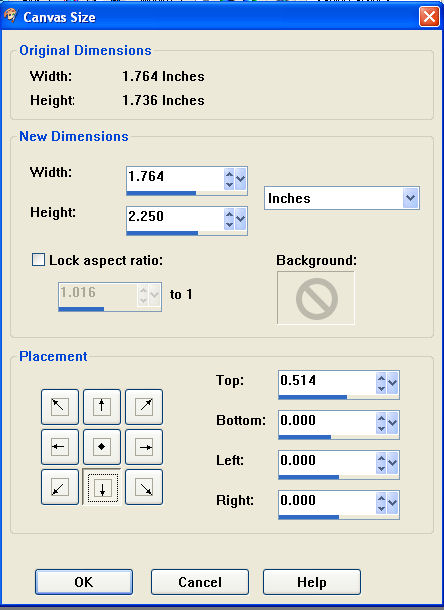This screenshot has width=444, height=610.
Task: Select bottom-left placement arrow icon
Action: tap(60, 487)
